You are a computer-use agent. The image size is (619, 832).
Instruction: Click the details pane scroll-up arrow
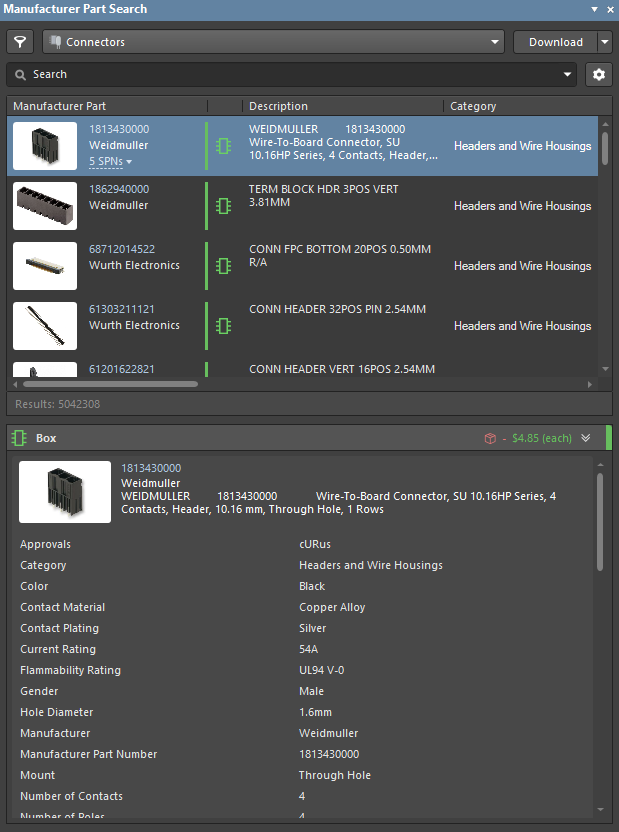pyautogui.click(x=600, y=465)
